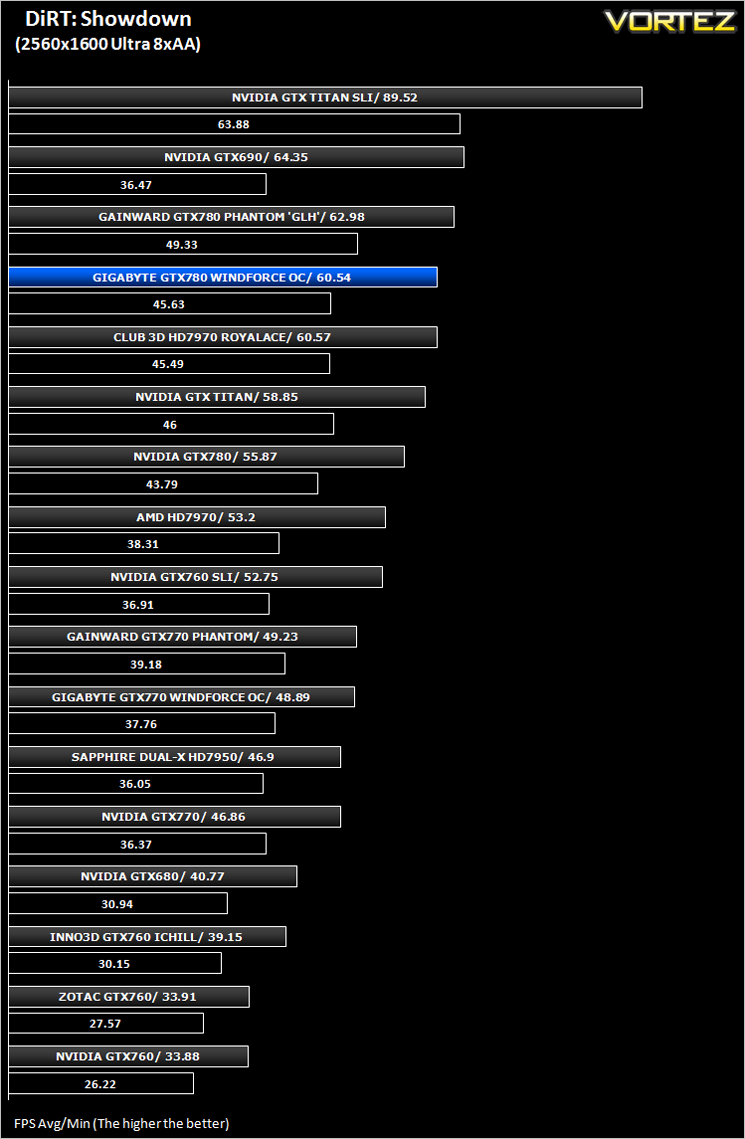Click the 26.22 minimum FPS bar
The height and width of the screenshot is (1139, 745).
tap(101, 1084)
